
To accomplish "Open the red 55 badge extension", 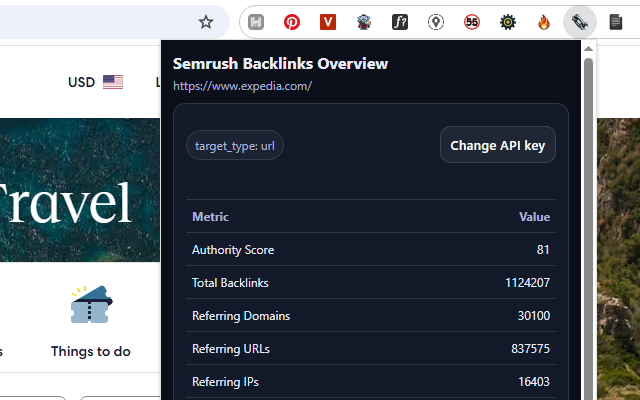I will coord(472,22).
